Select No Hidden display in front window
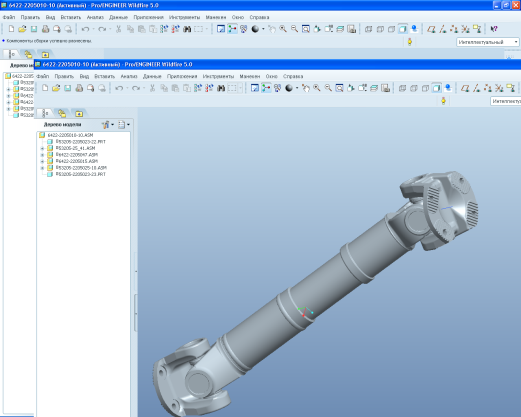Image resolution: width=521 pixels, height=417 pixels. [425, 88]
